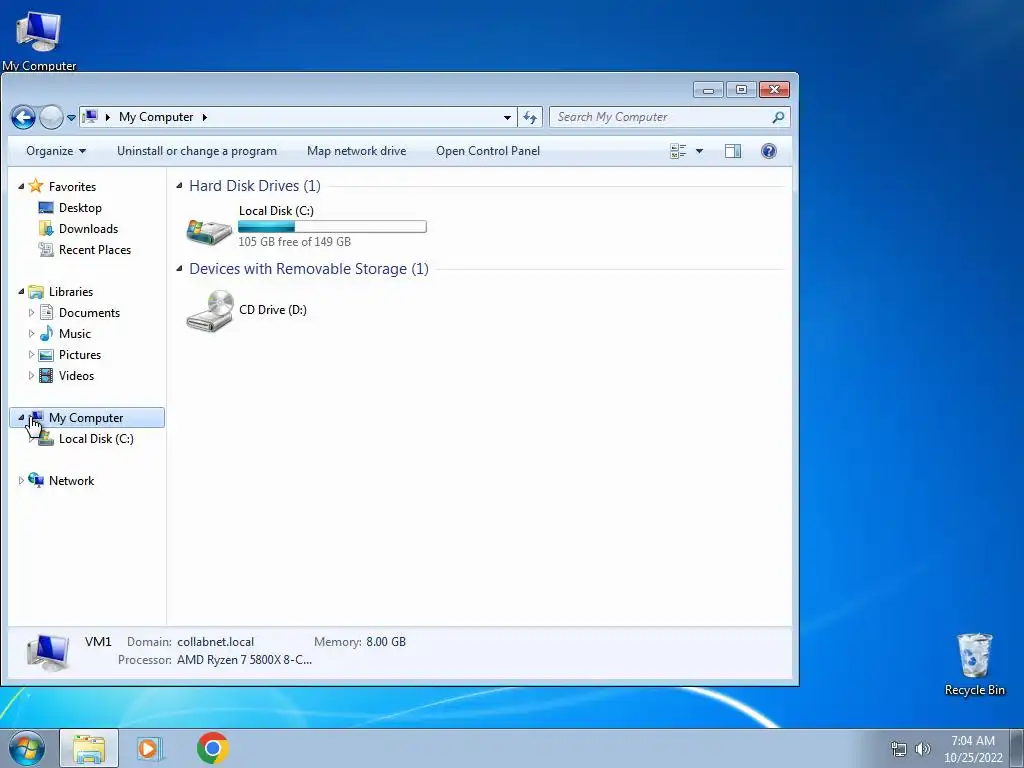Image resolution: width=1024 pixels, height=768 pixels.
Task: Click My Computer in the address bar path
Action: [x=156, y=117]
